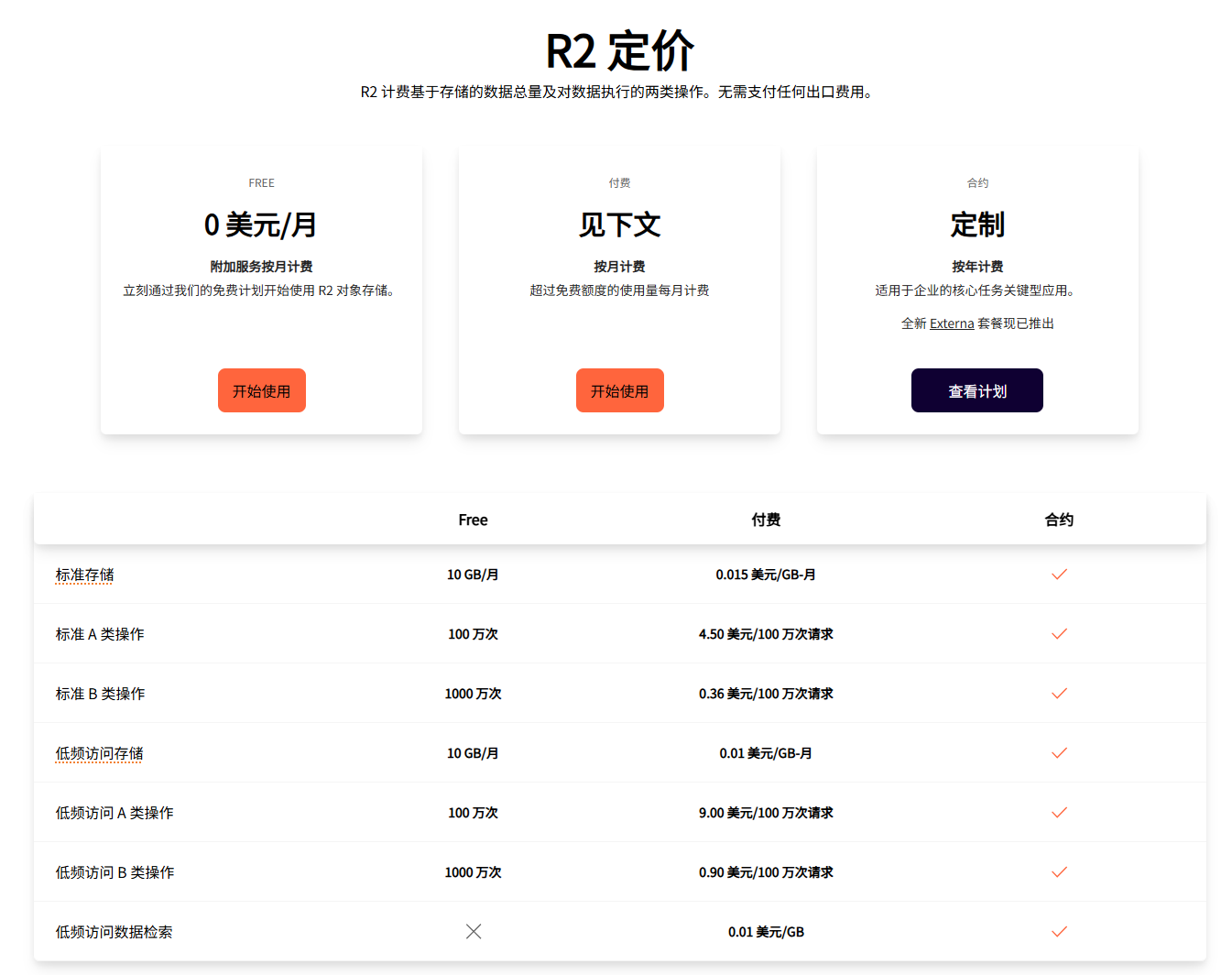Click the checkmark in 标准 B 类操作 row
Image resolution: width=1232 pixels, height=975 pixels.
[1059, 694]
